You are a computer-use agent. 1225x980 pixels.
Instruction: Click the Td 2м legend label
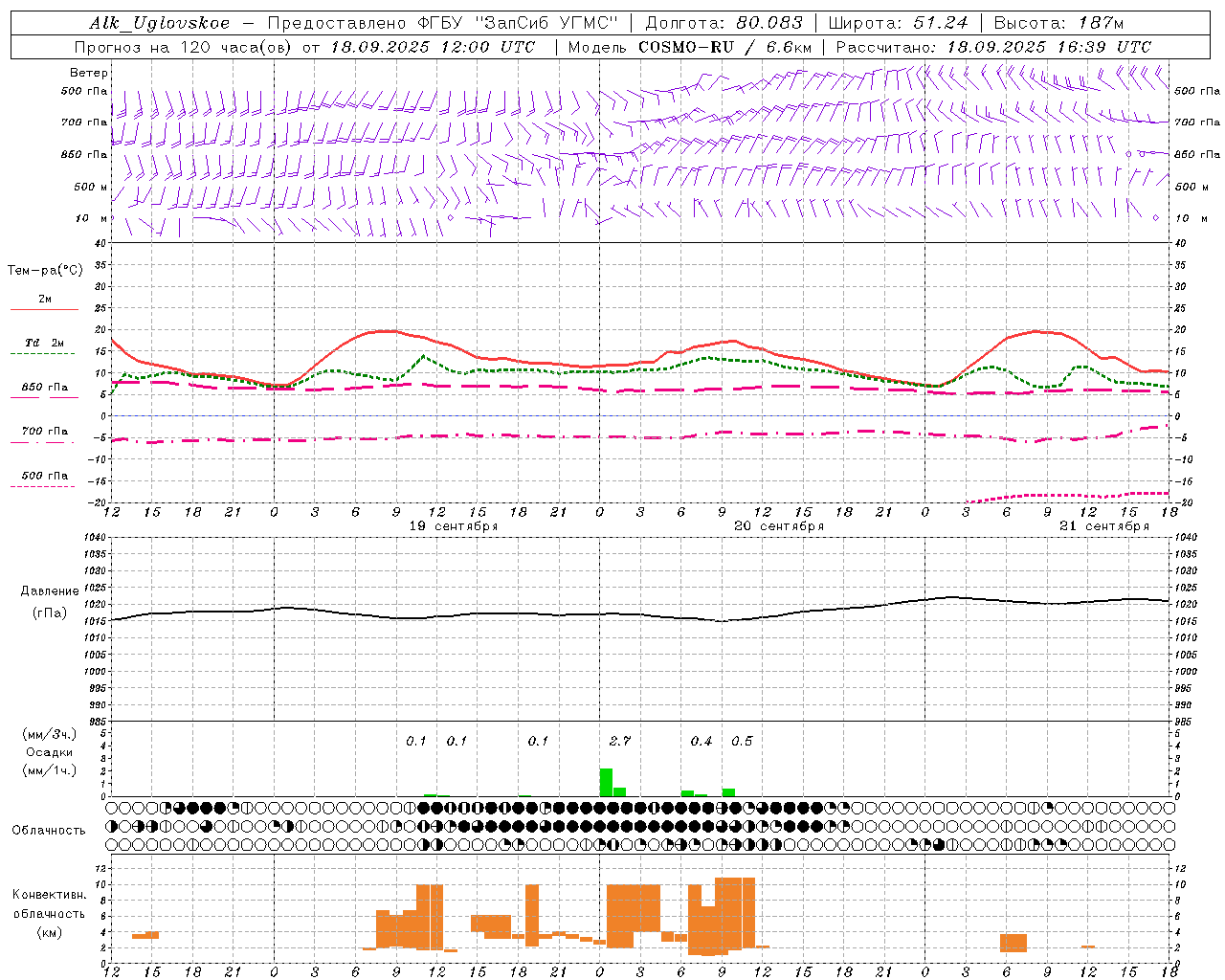point(45,343)
